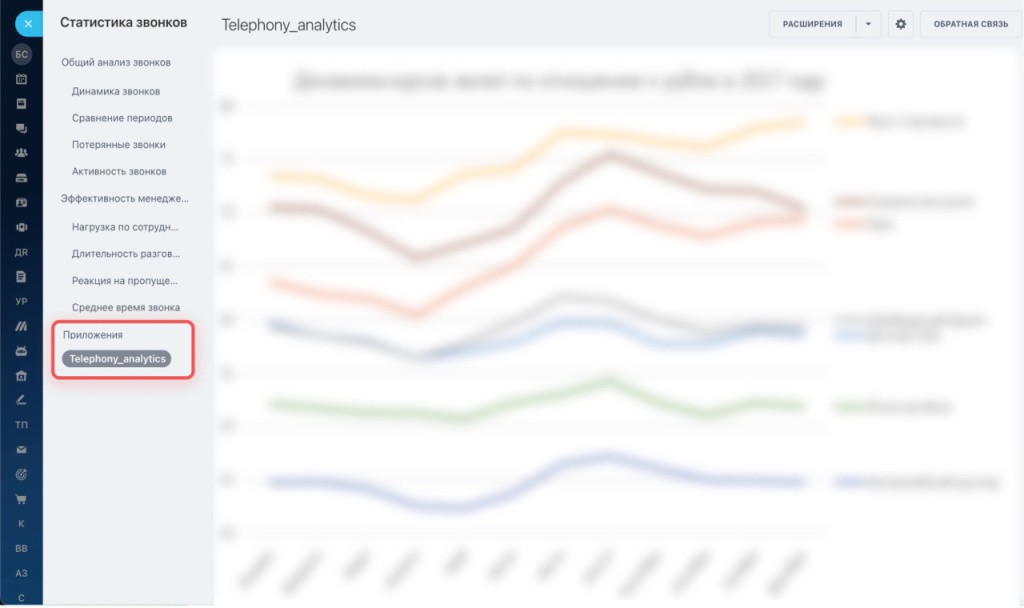Click the Обратная связь button
The width and height of the screenshot is (1024, 608).
[x=969, y=24]
